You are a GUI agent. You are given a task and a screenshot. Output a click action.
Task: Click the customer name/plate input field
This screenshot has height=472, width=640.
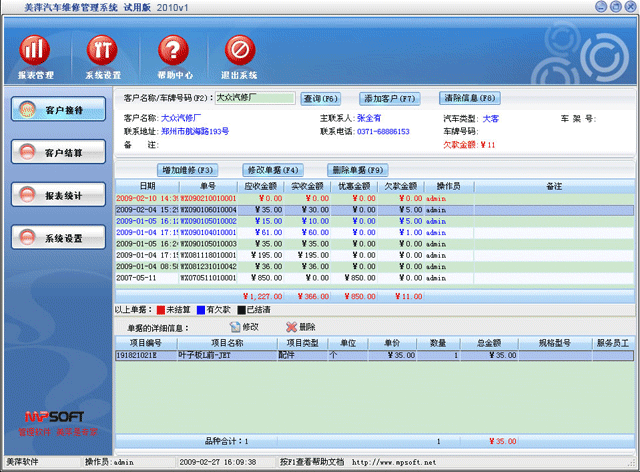[x=254, y=98]
